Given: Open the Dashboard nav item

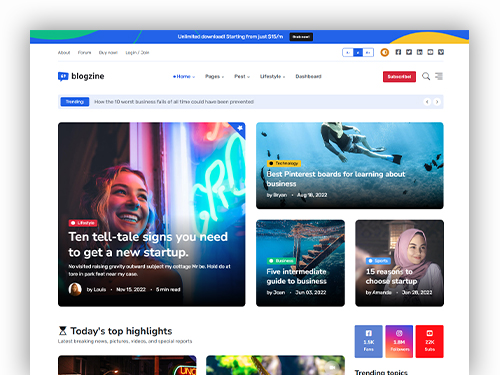Looking at the screenshot, I should pyautogui.click(x=308, y=76).
